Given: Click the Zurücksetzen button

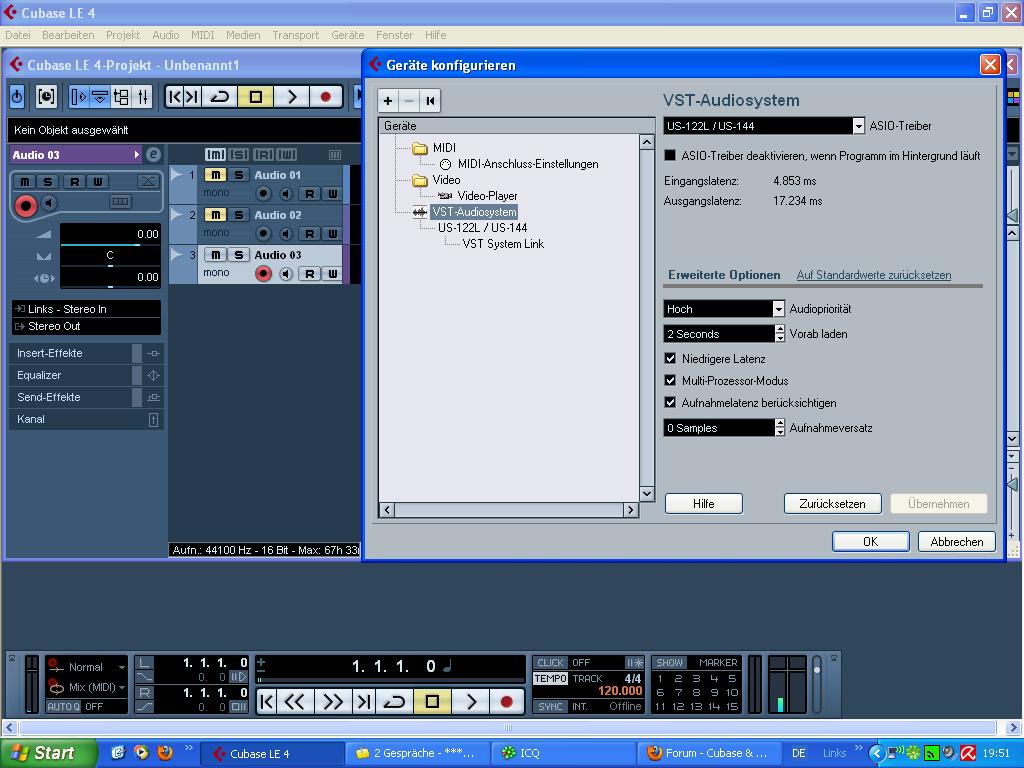Looking at the screenshot, I should tap(833, 504).
